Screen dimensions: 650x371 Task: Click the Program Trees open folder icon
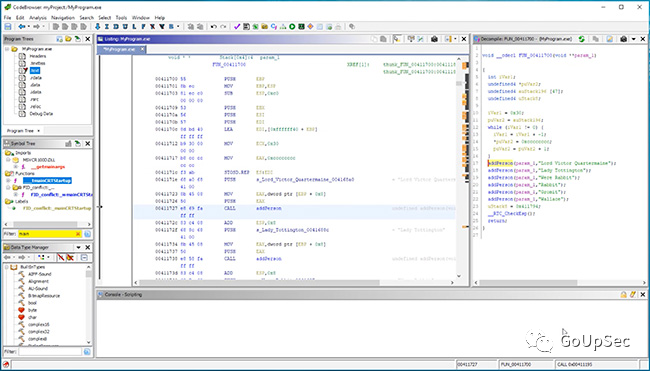pyautogui.click(x=68, y=39)
